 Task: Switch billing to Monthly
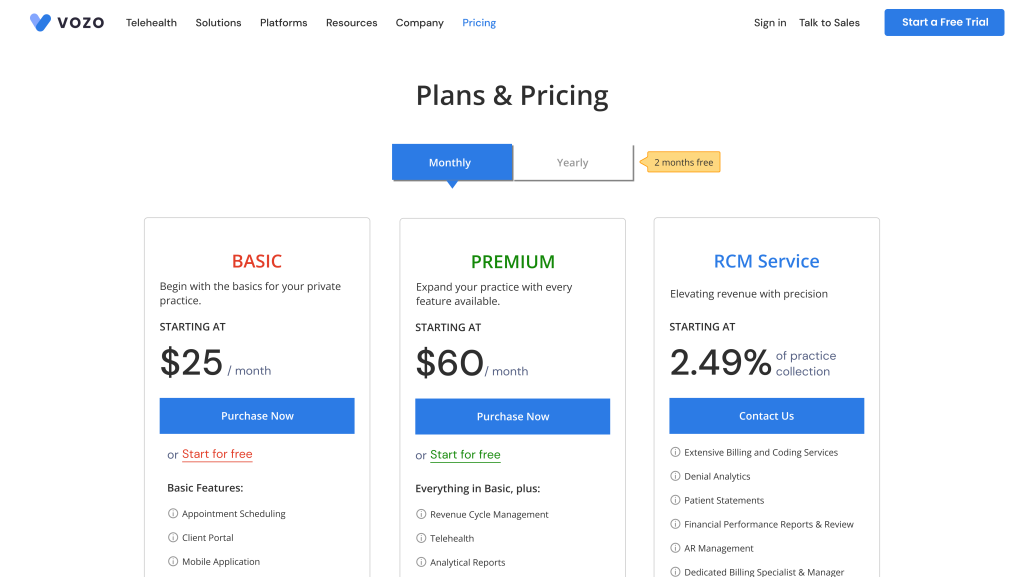tap(452, 163)
